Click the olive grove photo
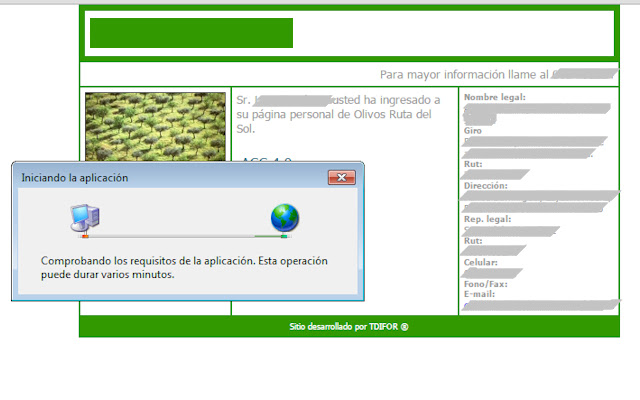Screen dimensions: 640x400 pos(155,127)
